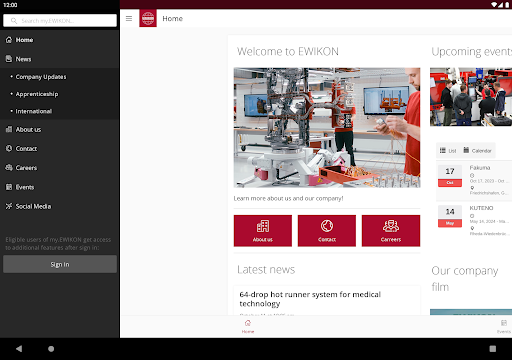Tap the Android home circle button
512x360 pixels.
click(51, 349)
